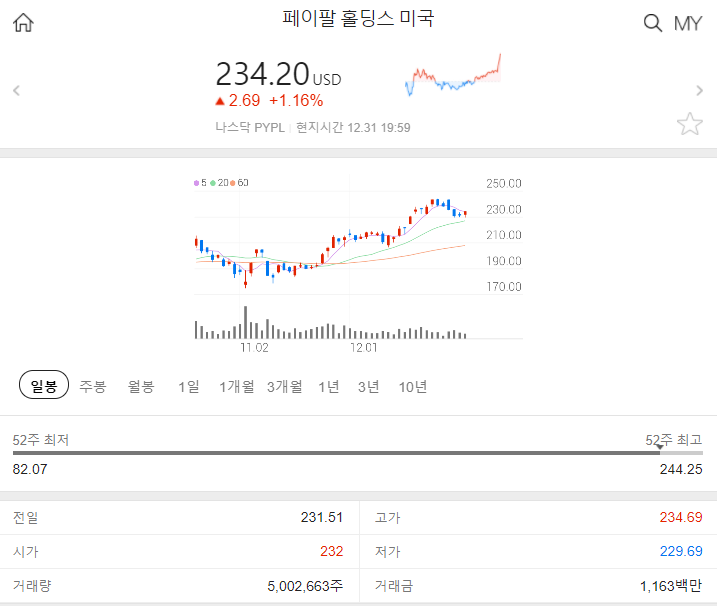The width and height of the screenshot is (717, 606).
Task: Click the 11.02 date label on chart
Action: click(254, 348)
